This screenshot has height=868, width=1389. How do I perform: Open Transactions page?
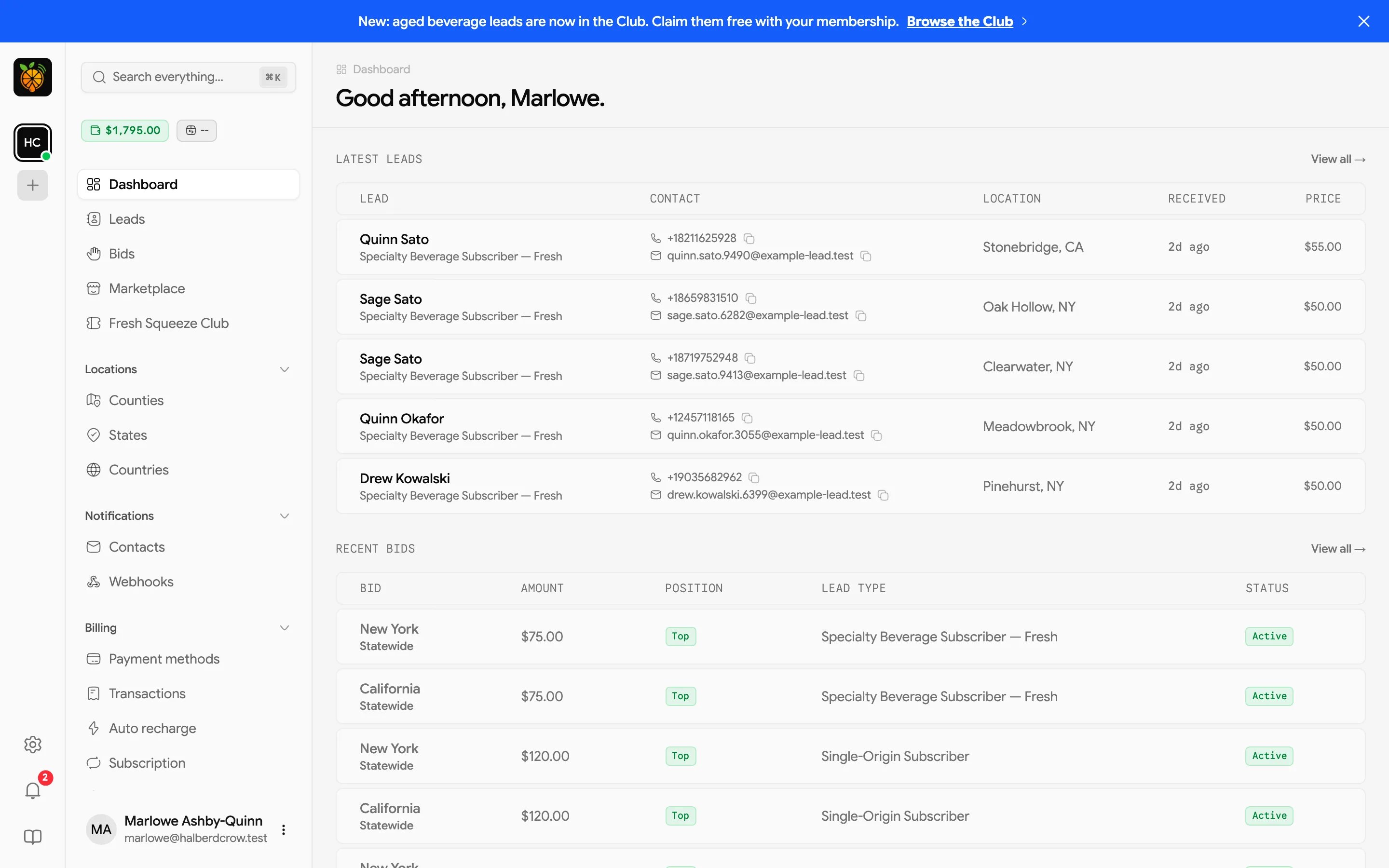[188, 693]
